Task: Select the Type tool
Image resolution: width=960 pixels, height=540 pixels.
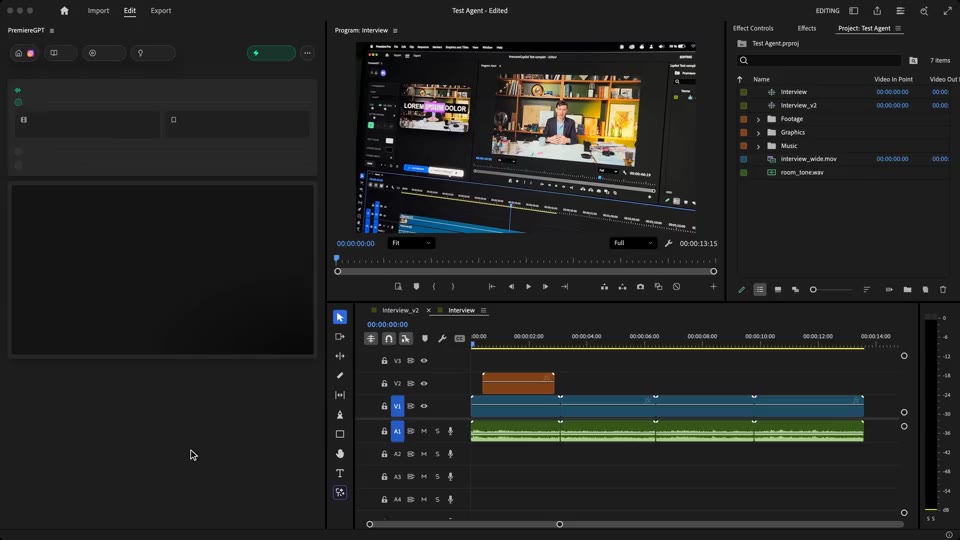Action: coord(340,473)
